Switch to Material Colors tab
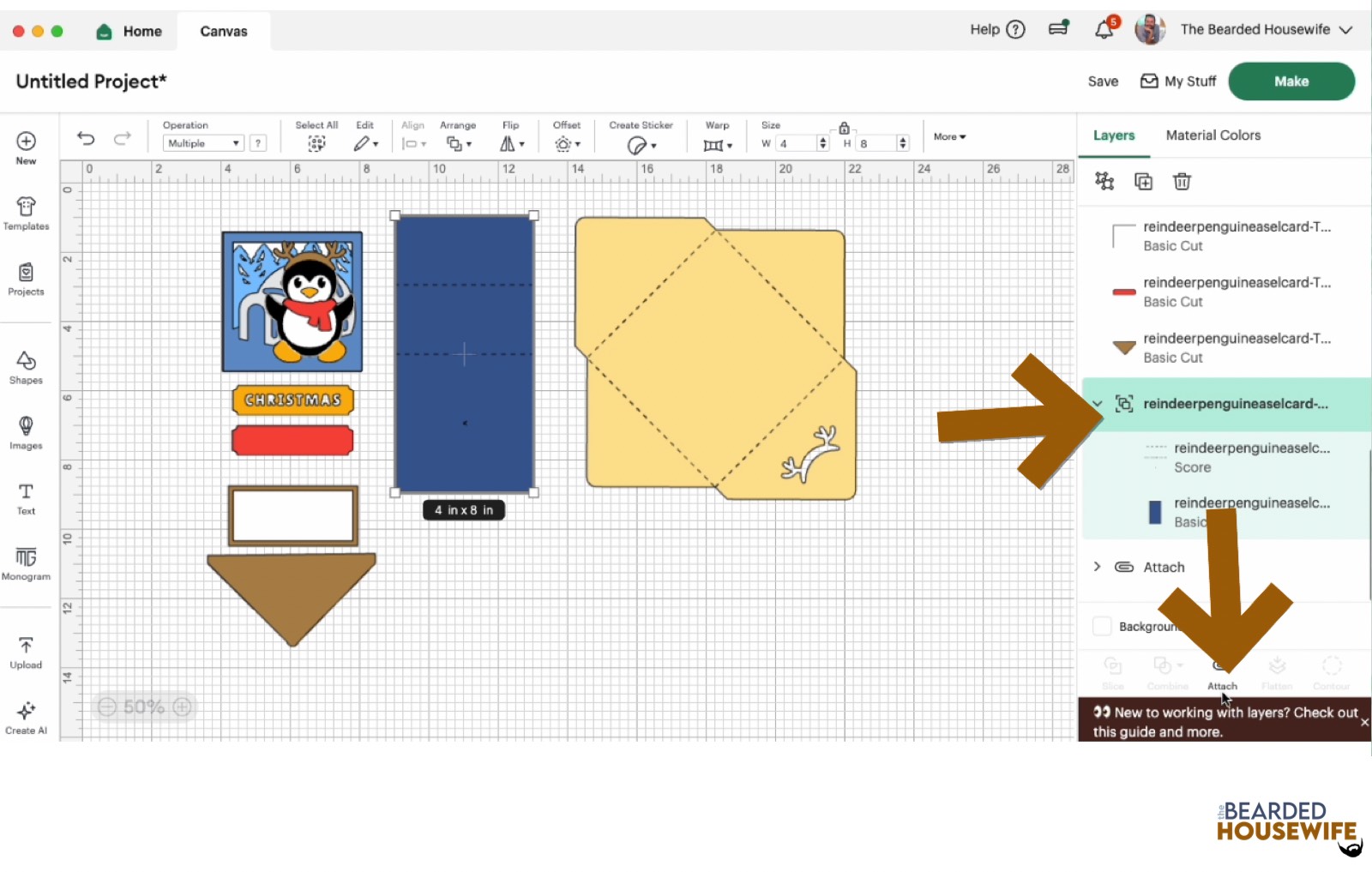1372x872 pixels. [x=1213, y=135]
